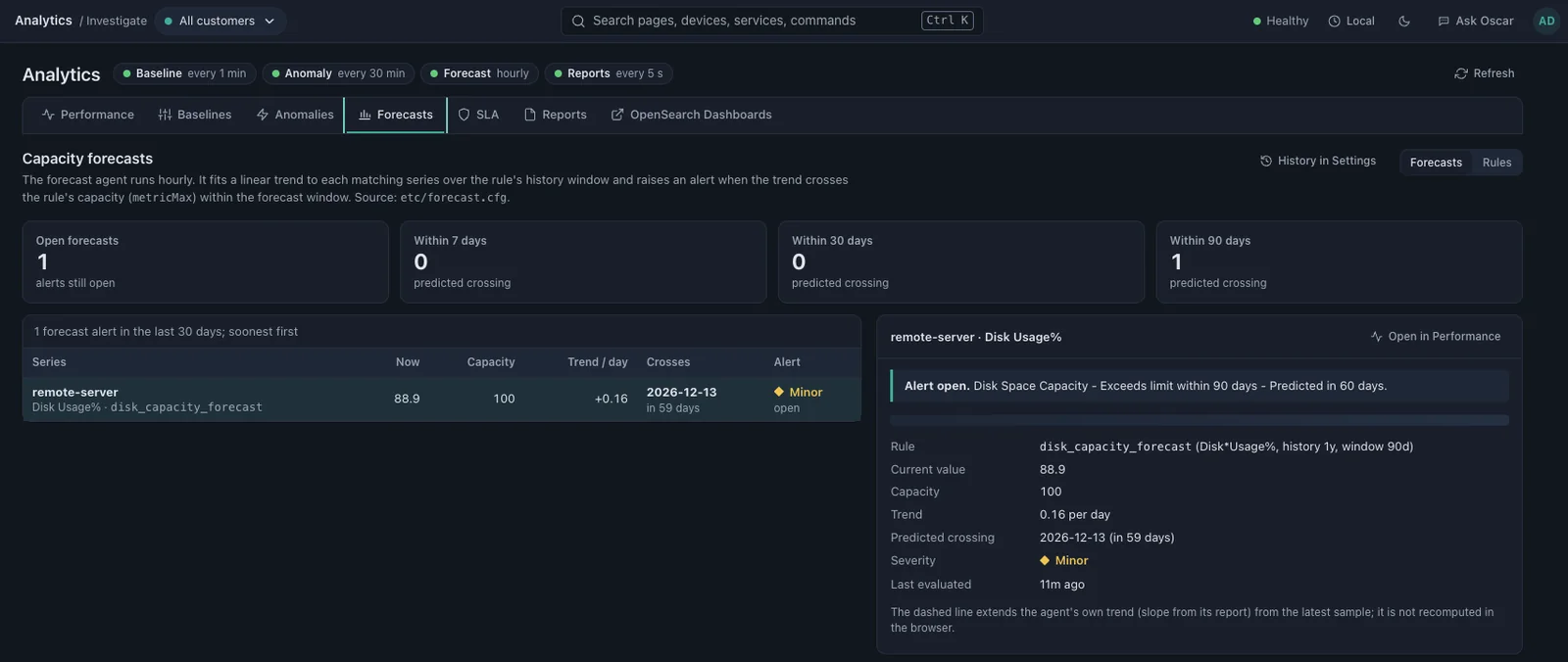Screen dimensions: 1568x662
Task: Click the History clock icon
Action: pos(1266,161)
